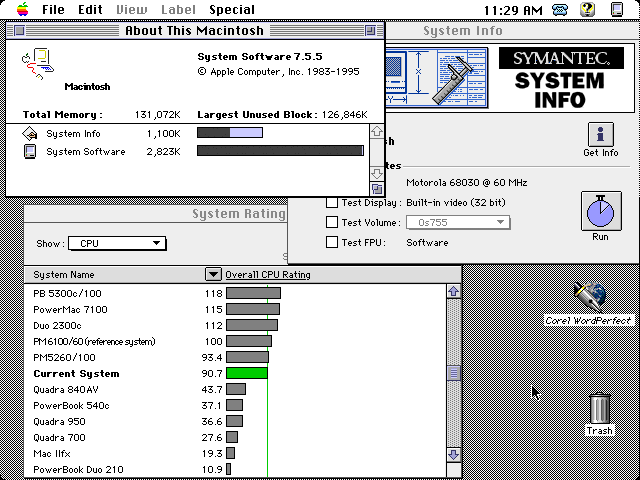The image size is (640, 480).
Task: Sort by Overall CPU Rating header
Action: tap(268, 275)
